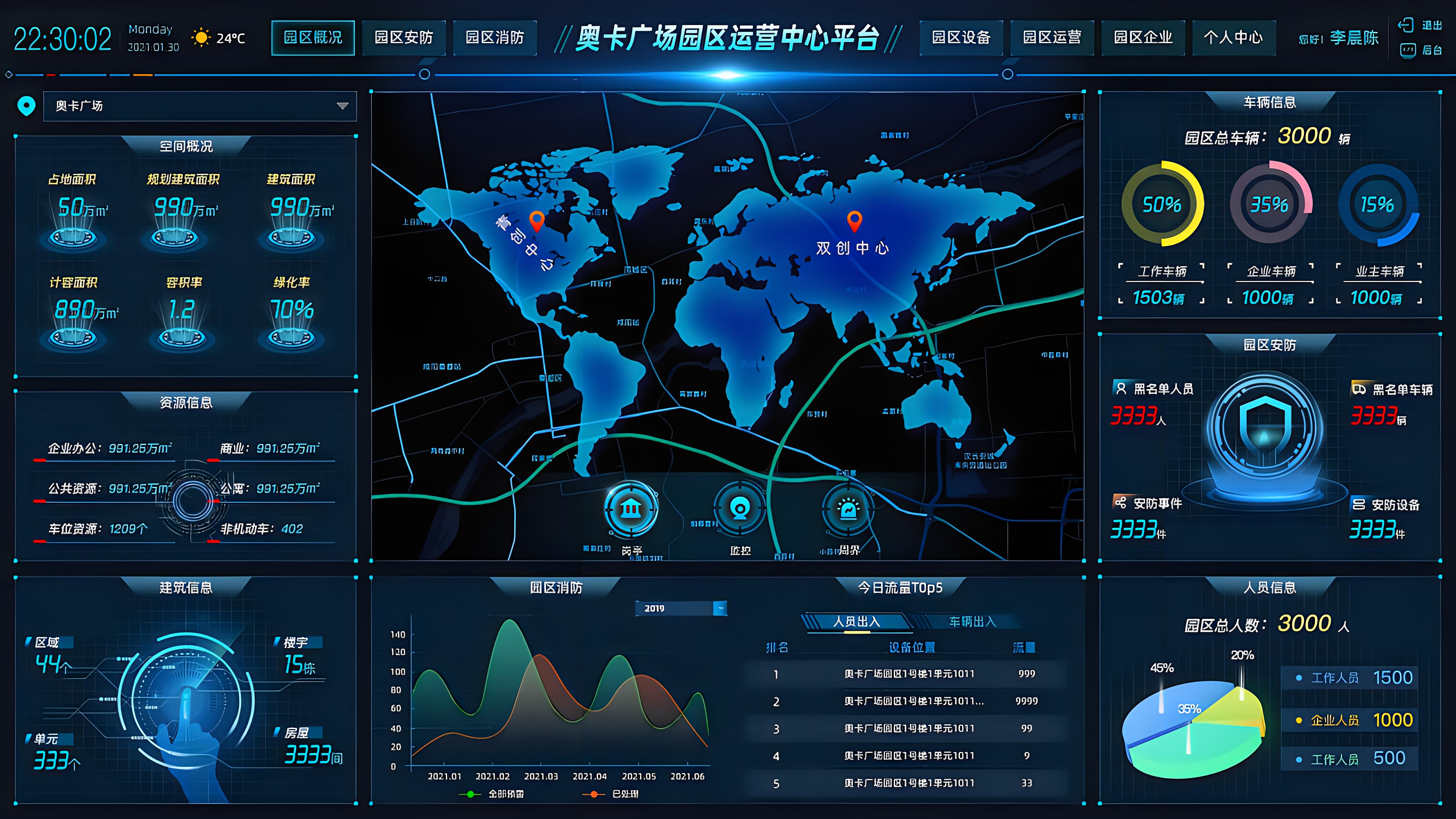This screenshot has height=819, width=1456.
Task: Select rank 1 row with flow 999
Action: [x=906, y=674]
